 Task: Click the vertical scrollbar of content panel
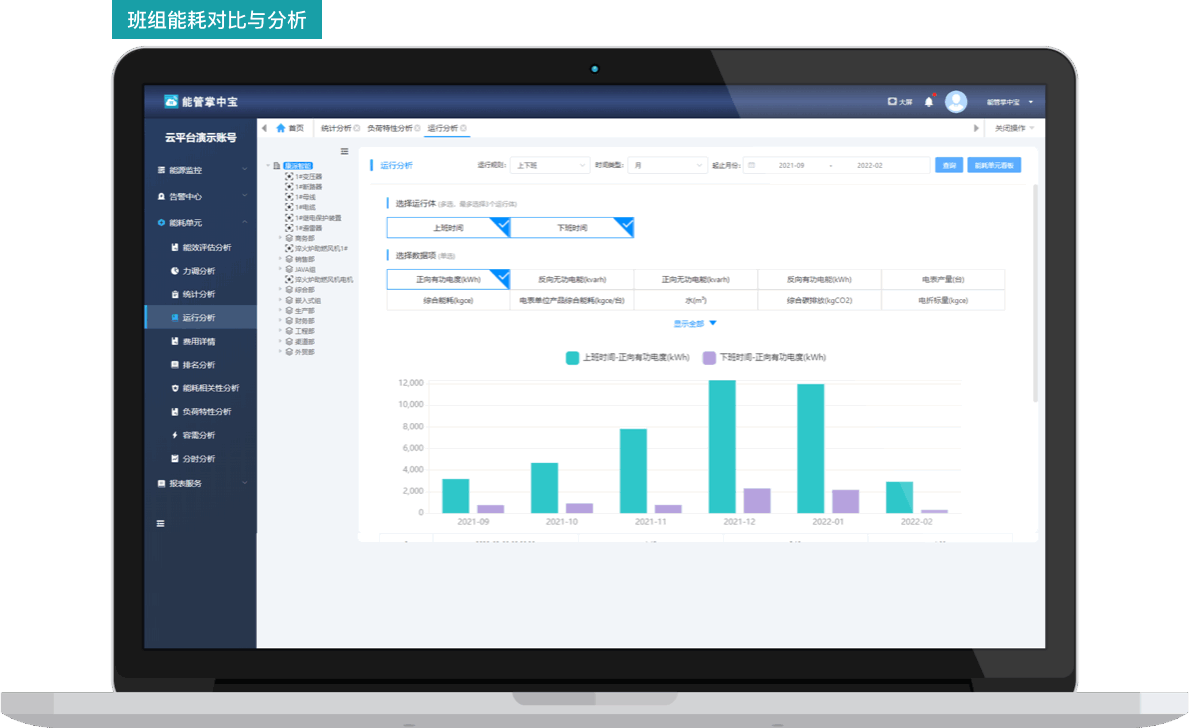point(1035,292)
